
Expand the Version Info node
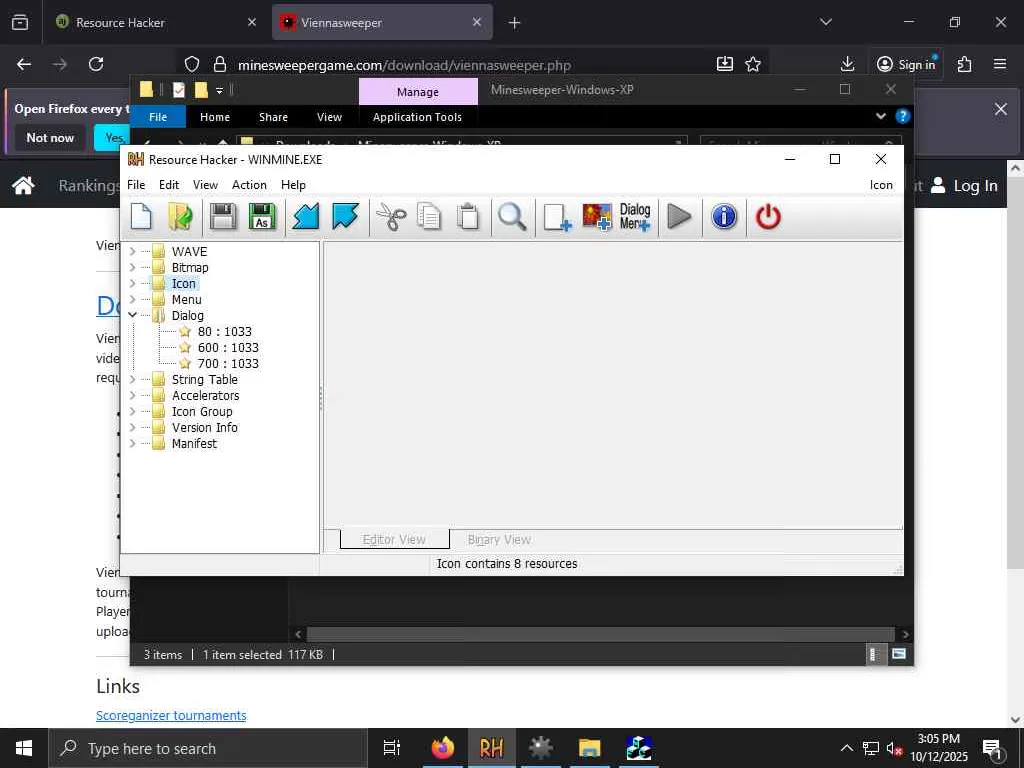[x=133, y=427]
